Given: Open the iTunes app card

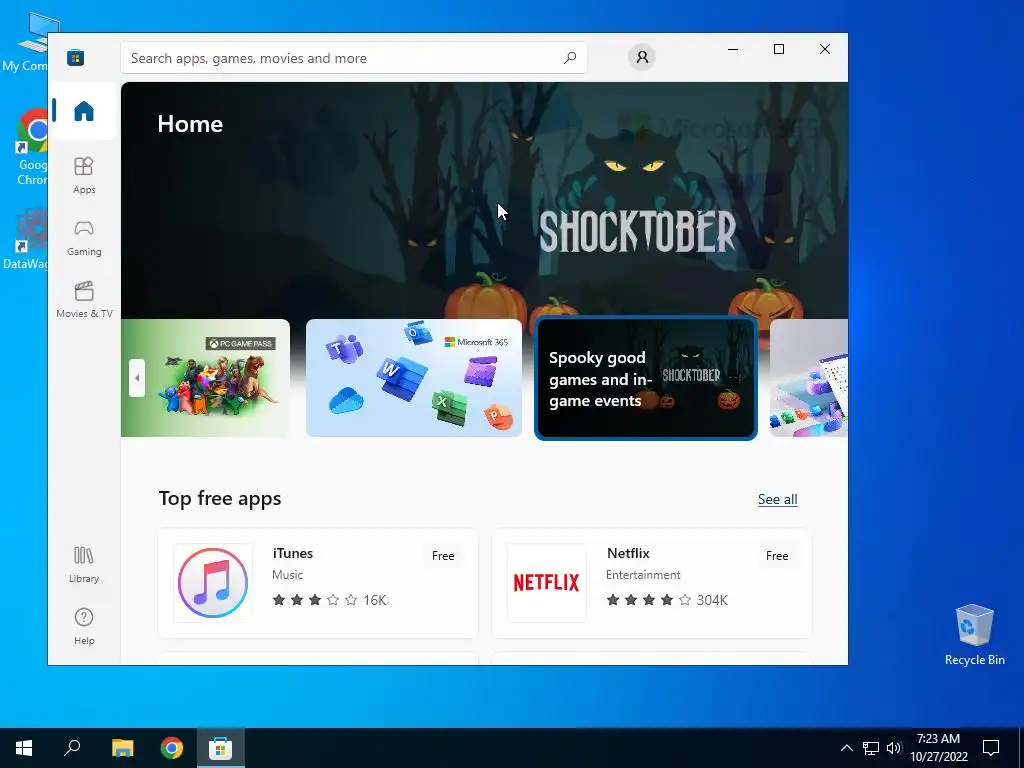Looking at the screenshot, I should click(318, 583).
